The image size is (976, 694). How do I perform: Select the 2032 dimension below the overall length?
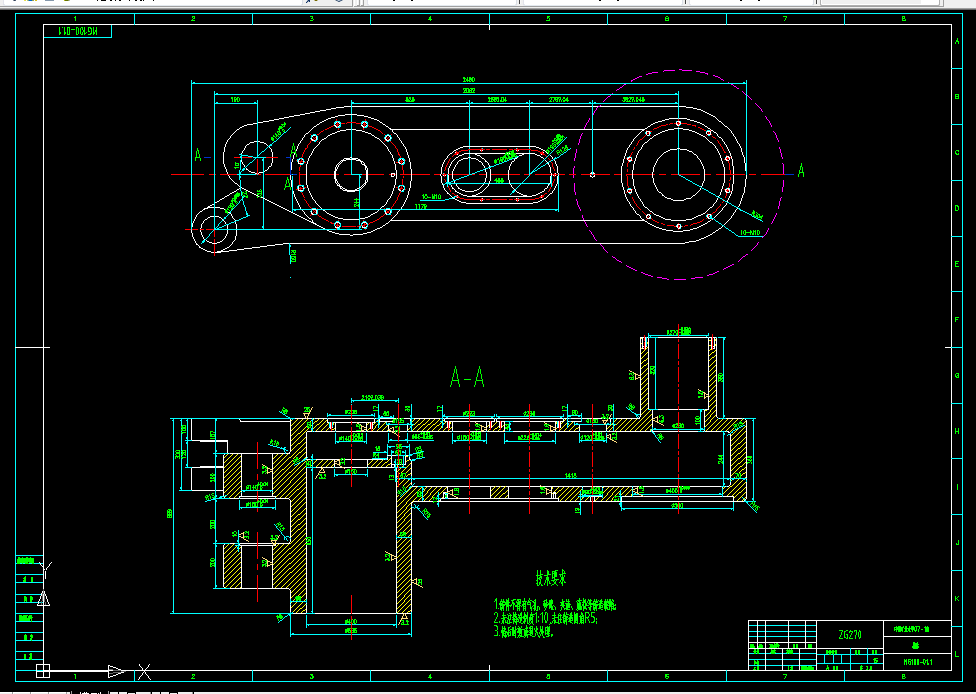coord(469,91)
